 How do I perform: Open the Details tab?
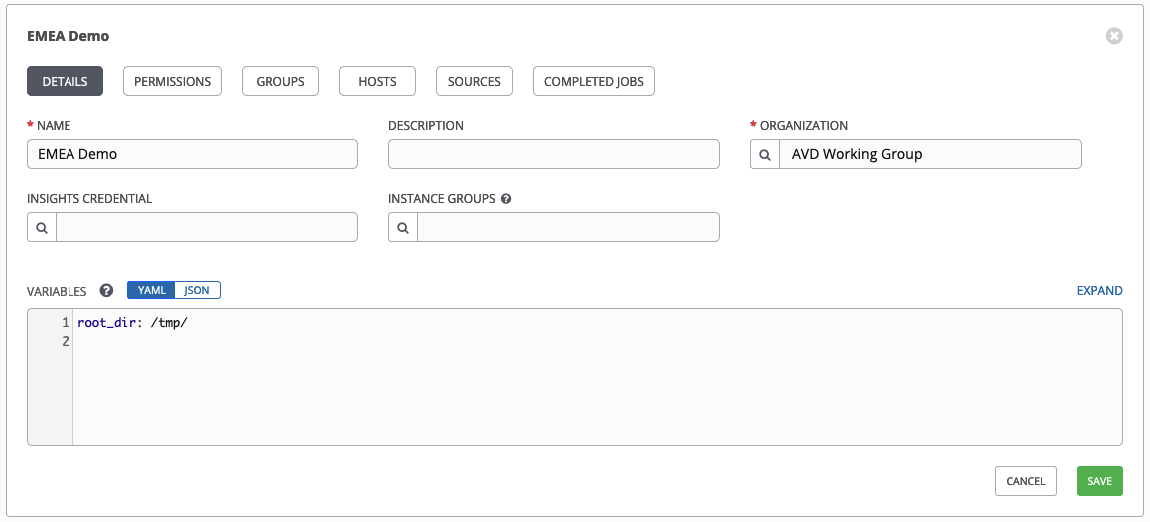point(65,81)
